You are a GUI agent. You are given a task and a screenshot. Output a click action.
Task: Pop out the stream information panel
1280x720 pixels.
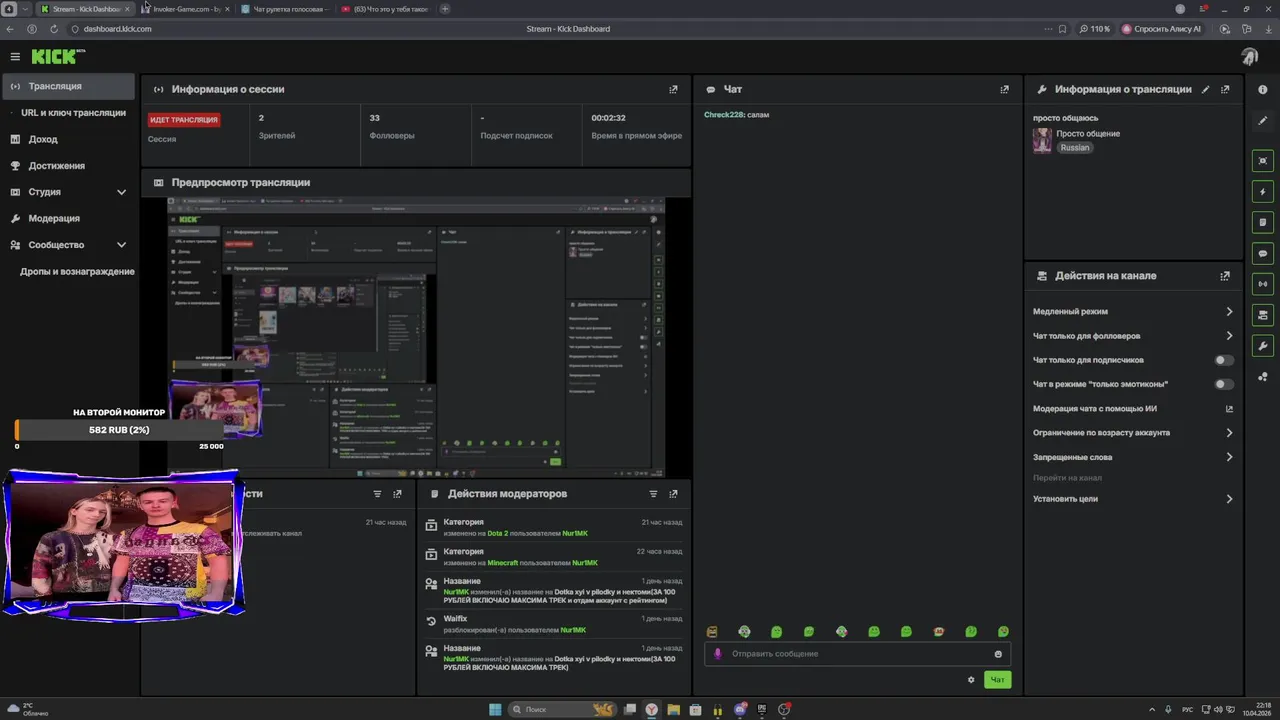(x=1225, y=89)
